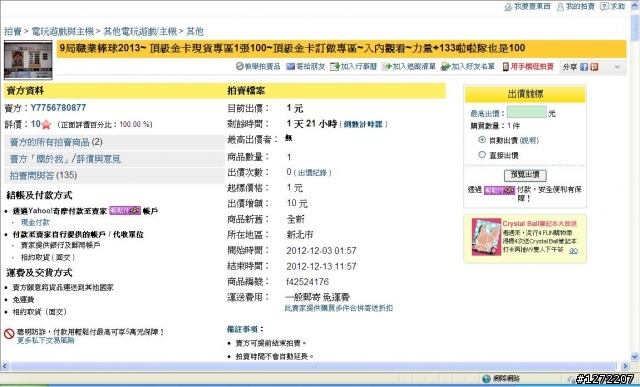
Task: Click the location value 新北市
Action: [x=300, y=235]
